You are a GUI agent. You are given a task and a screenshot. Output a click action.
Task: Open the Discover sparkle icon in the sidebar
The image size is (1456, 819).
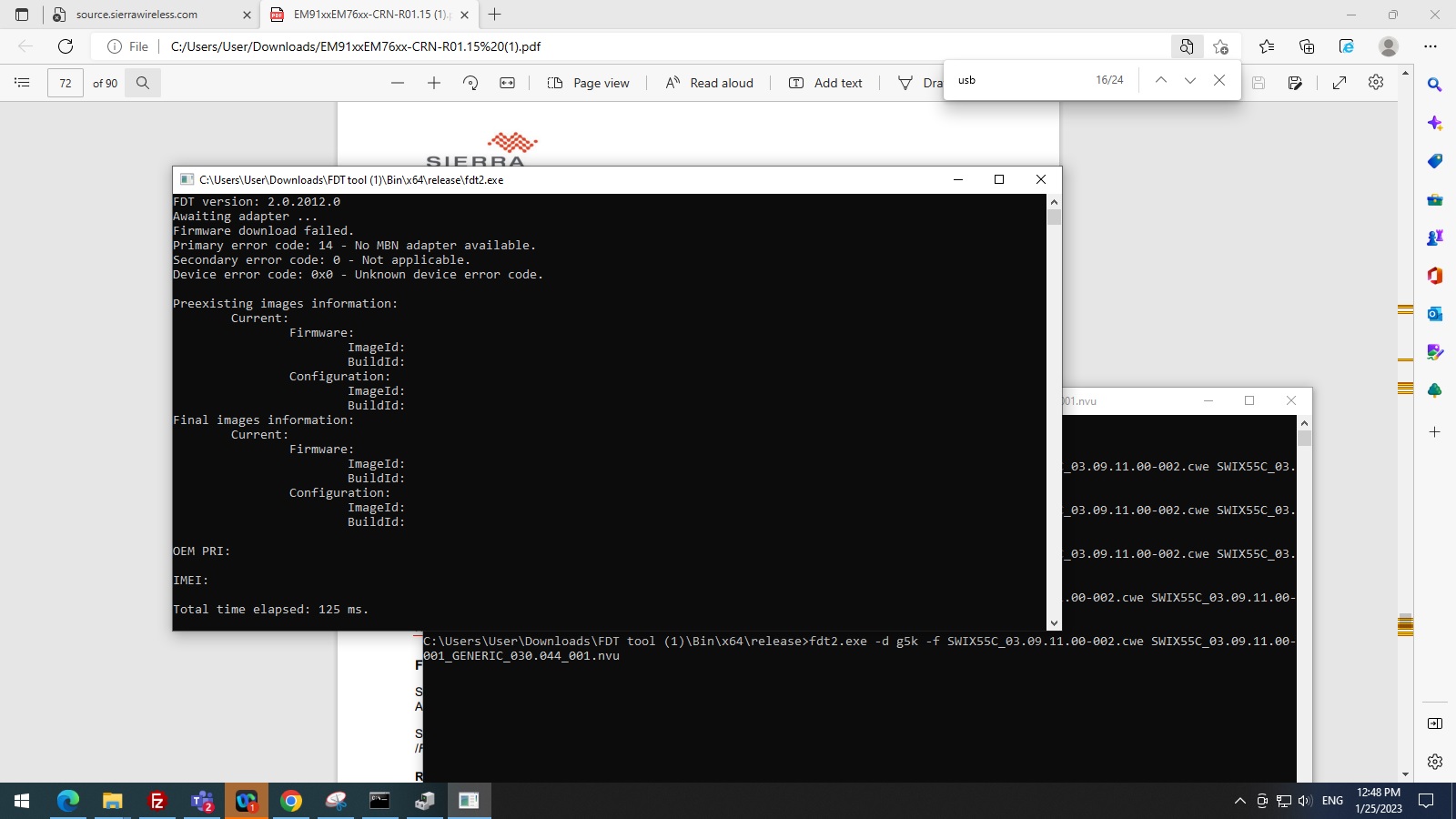tap(1435, 123)
